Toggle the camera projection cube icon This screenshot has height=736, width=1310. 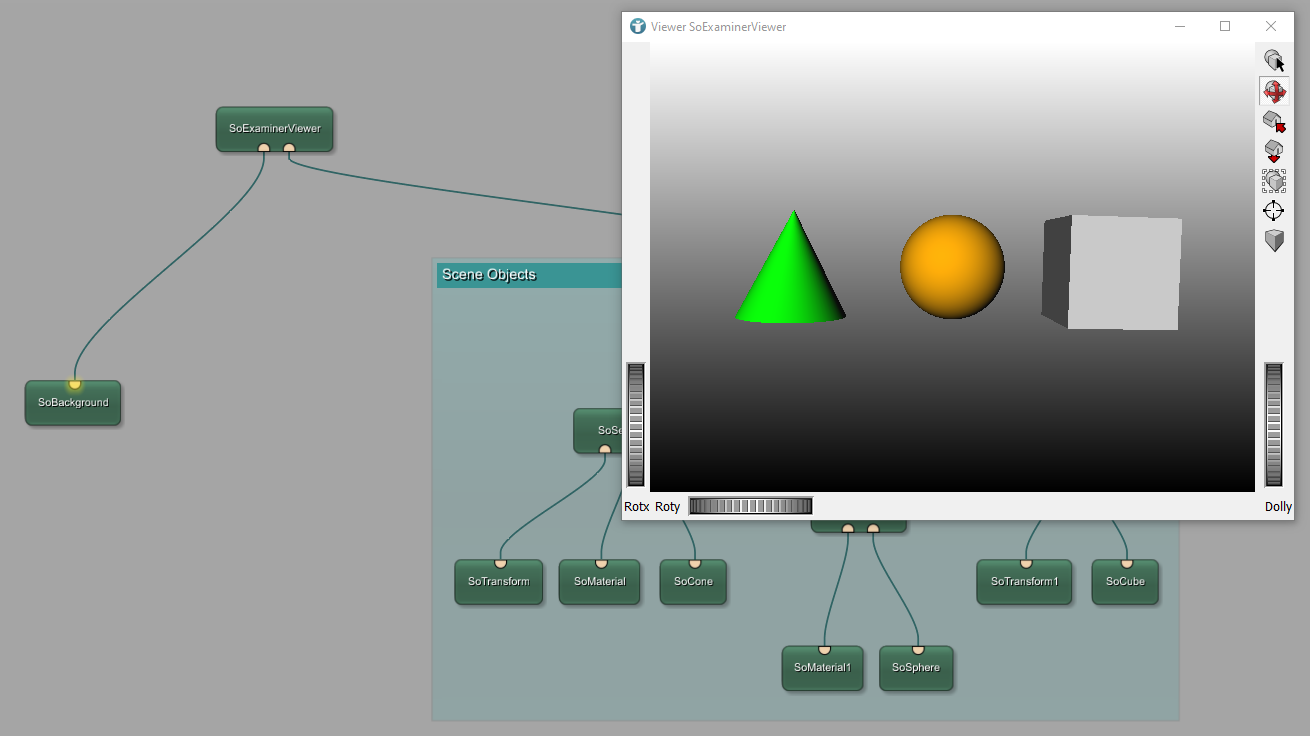(1273, 241)
